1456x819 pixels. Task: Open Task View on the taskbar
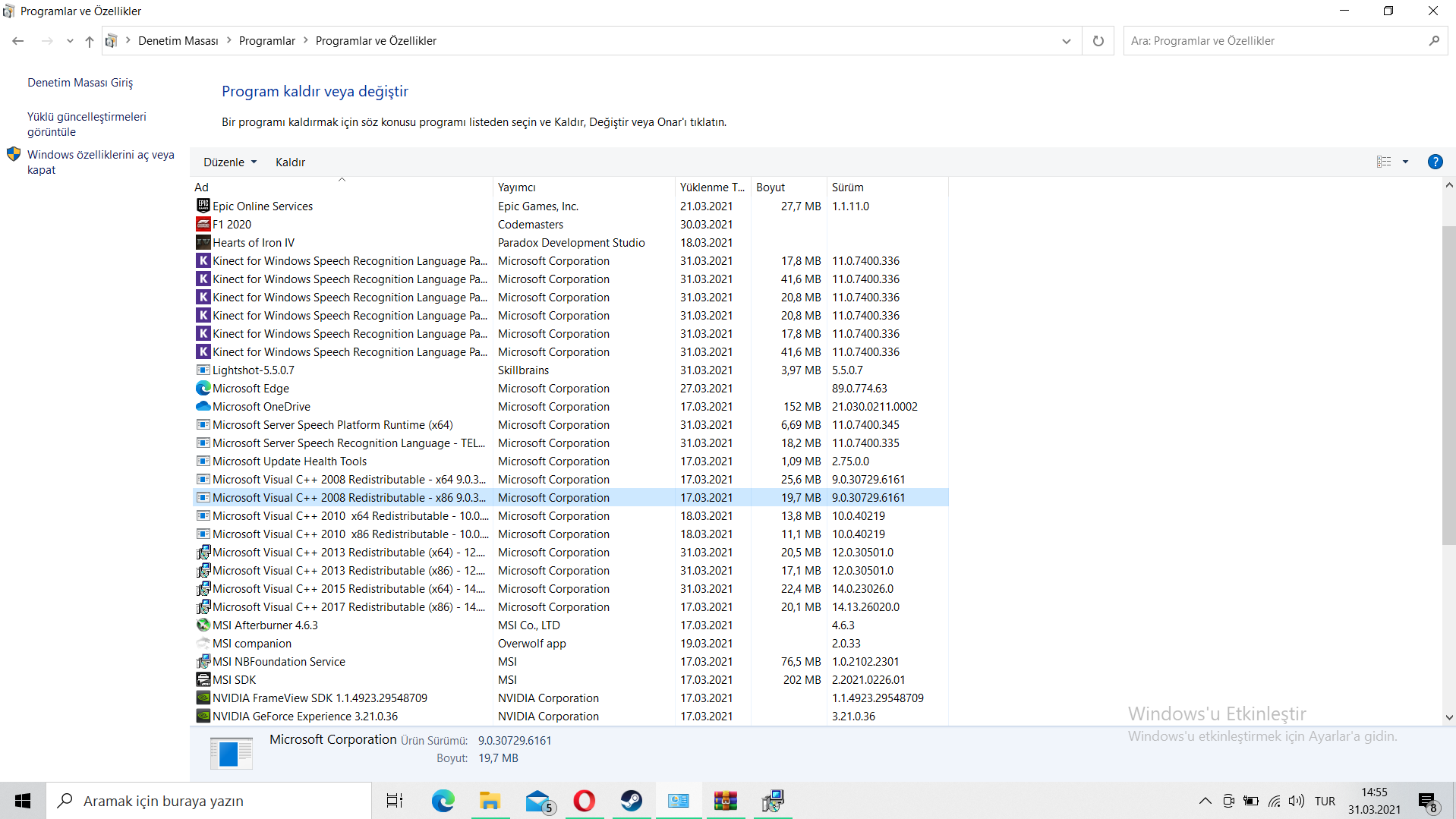[395, 801]
